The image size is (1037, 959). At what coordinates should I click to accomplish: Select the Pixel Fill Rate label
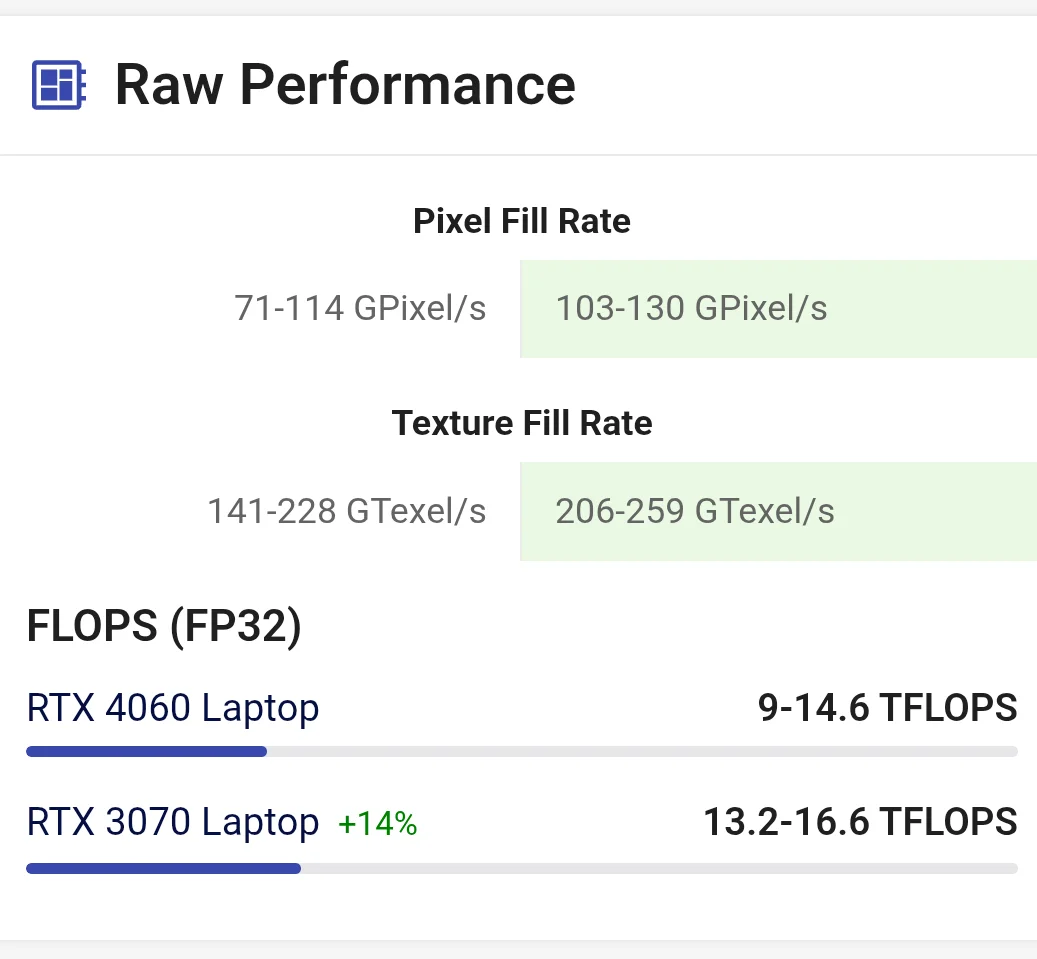[x=521, y=221]
